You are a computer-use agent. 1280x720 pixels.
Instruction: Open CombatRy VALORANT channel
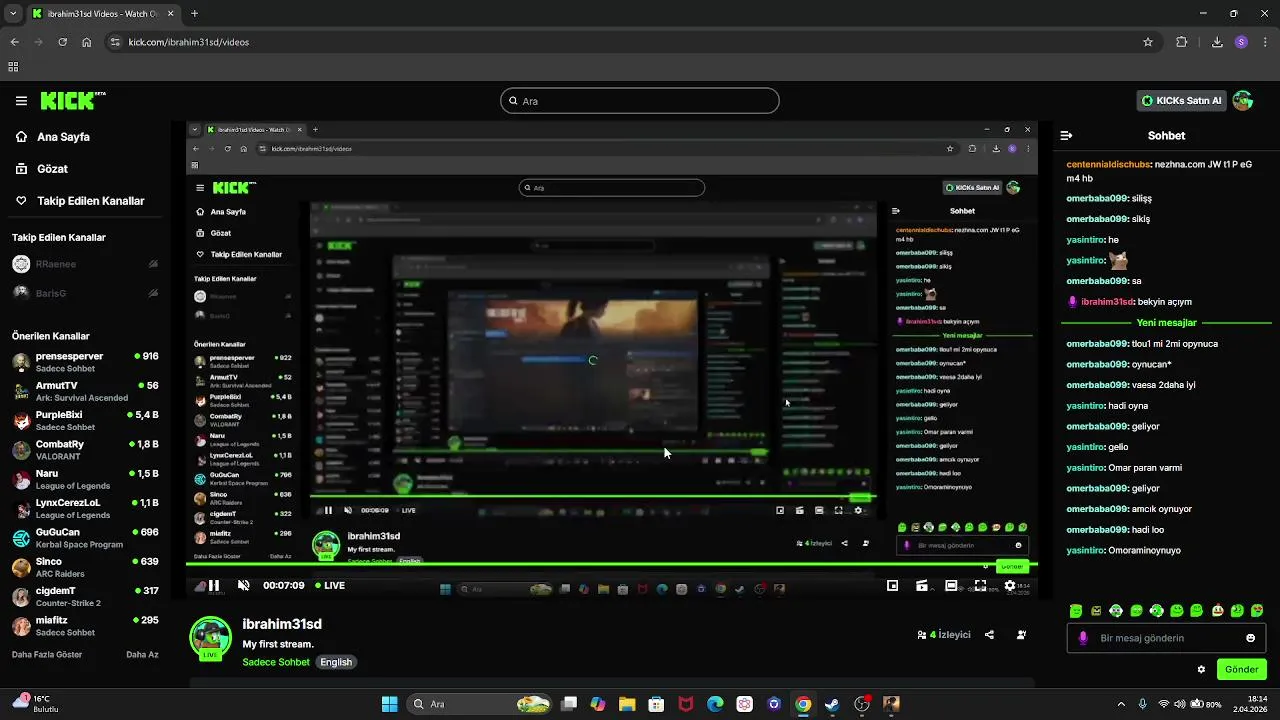tap(85, 450)
